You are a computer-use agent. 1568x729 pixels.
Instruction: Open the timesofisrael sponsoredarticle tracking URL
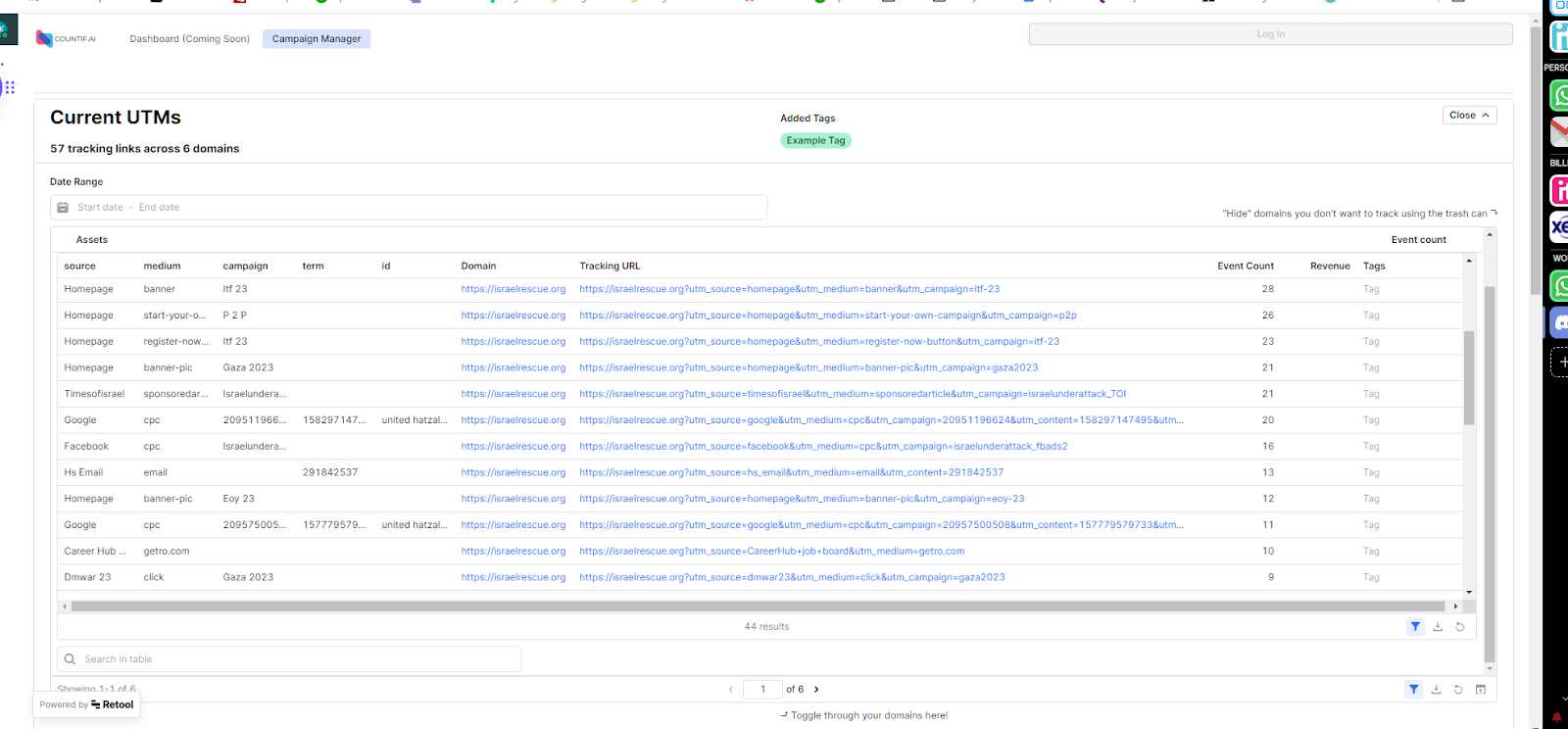(852, 394)
